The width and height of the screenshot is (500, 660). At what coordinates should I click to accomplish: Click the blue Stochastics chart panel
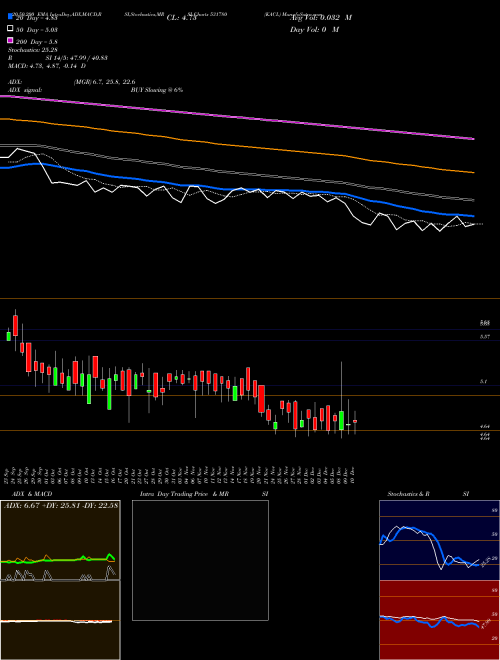439,540
